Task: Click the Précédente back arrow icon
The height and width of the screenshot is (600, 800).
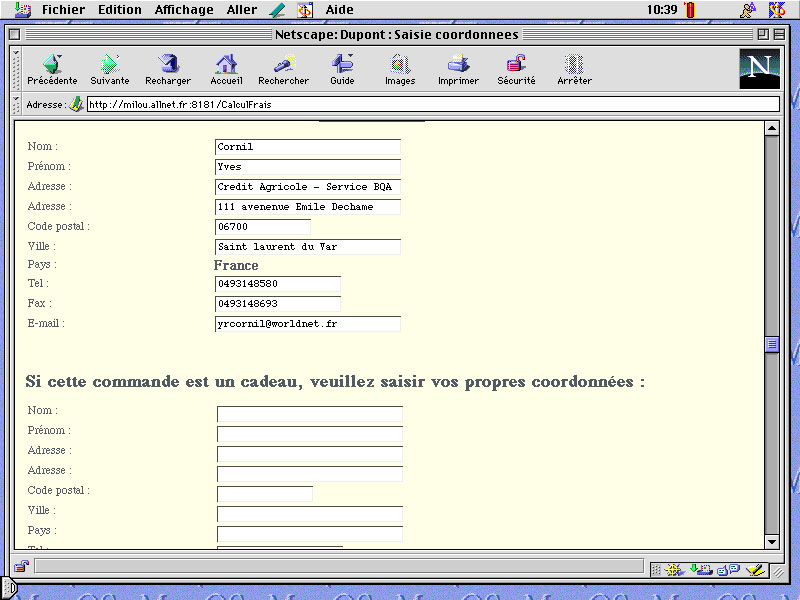Action: click(x=52, y=64)
